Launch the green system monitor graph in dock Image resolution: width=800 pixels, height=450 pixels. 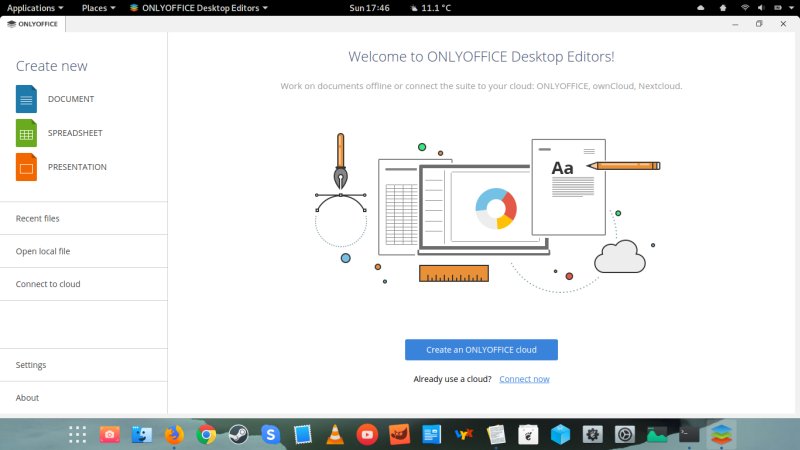click(x=657, y=435)
